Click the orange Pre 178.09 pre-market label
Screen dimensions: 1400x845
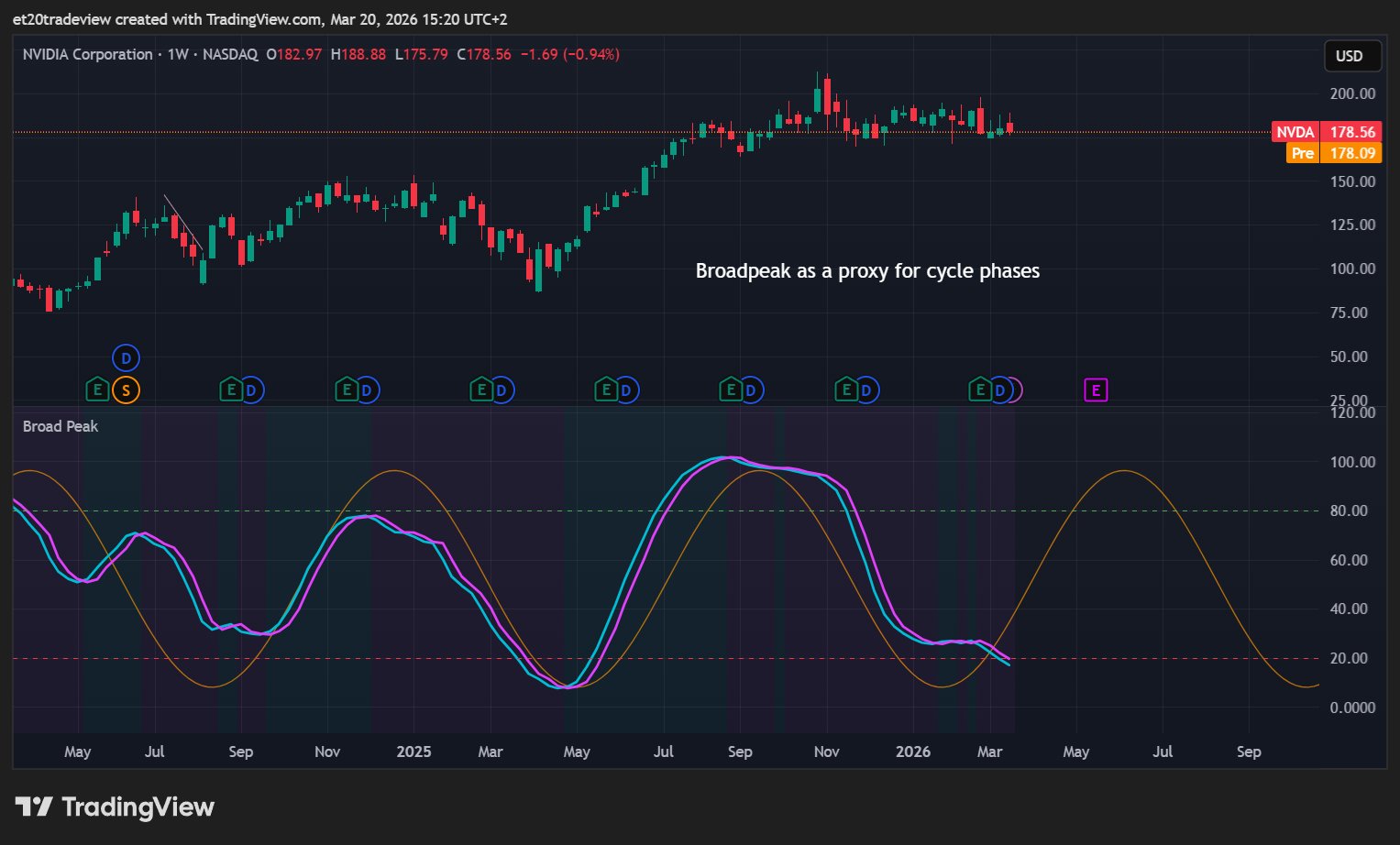[1334, 153]
